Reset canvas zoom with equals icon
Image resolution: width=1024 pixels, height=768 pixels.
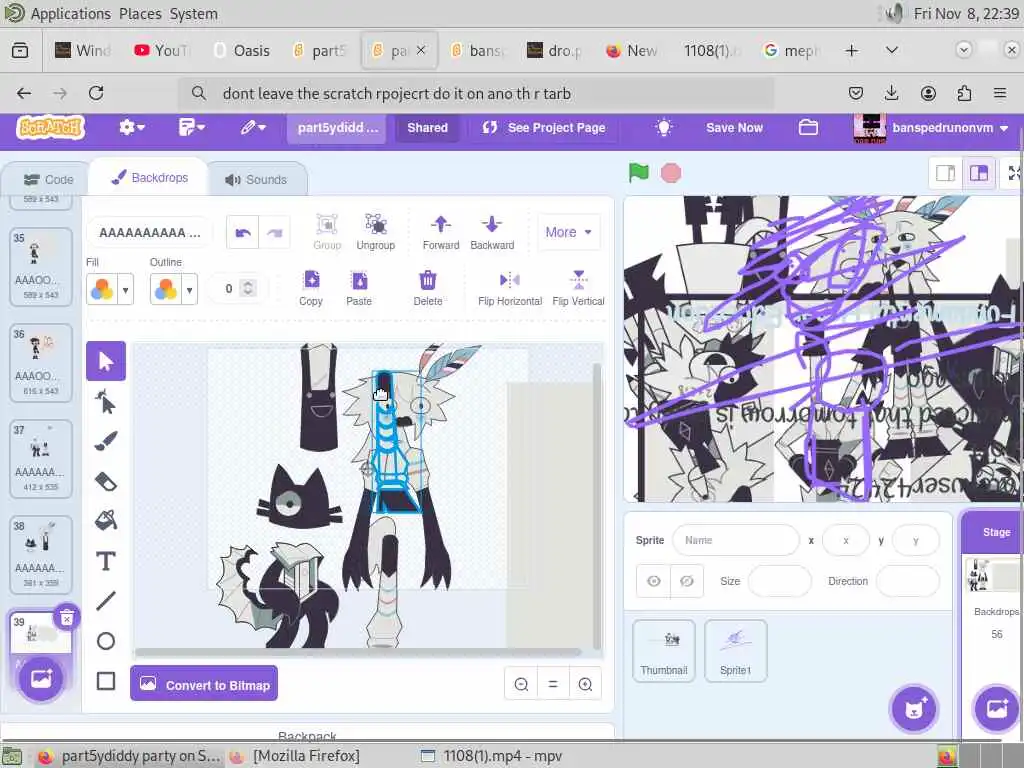(x=553, y=684)
